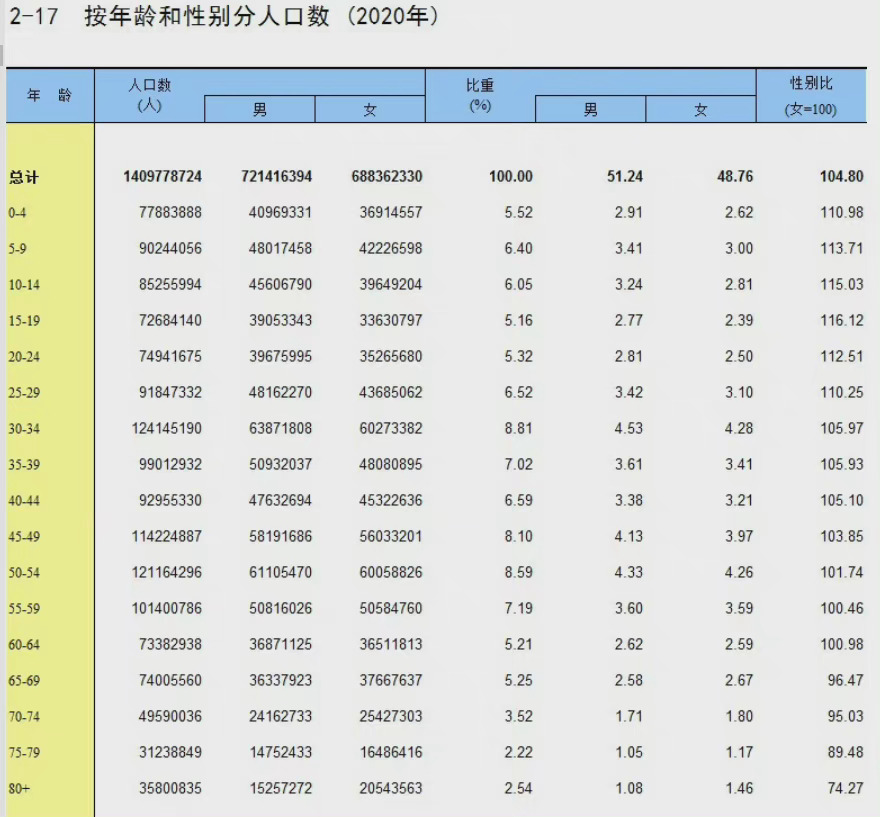Click the '0-4' age row label
Viewport: 880px width, 817px height.
[17, 213]
